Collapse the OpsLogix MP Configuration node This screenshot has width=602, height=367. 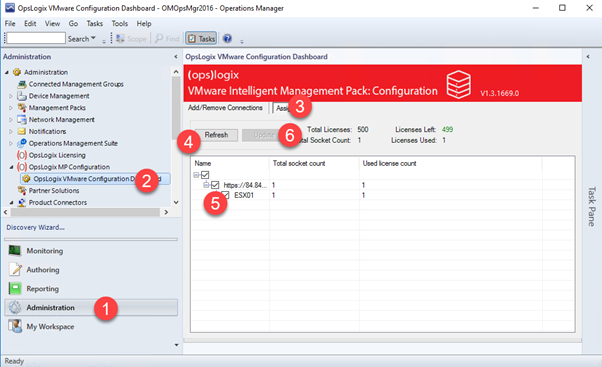11,167
